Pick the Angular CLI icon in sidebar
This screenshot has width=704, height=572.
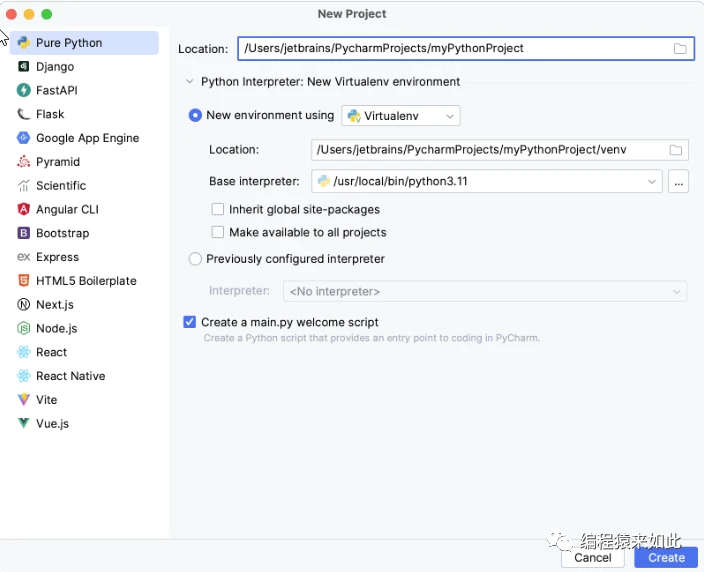(24, 209)
